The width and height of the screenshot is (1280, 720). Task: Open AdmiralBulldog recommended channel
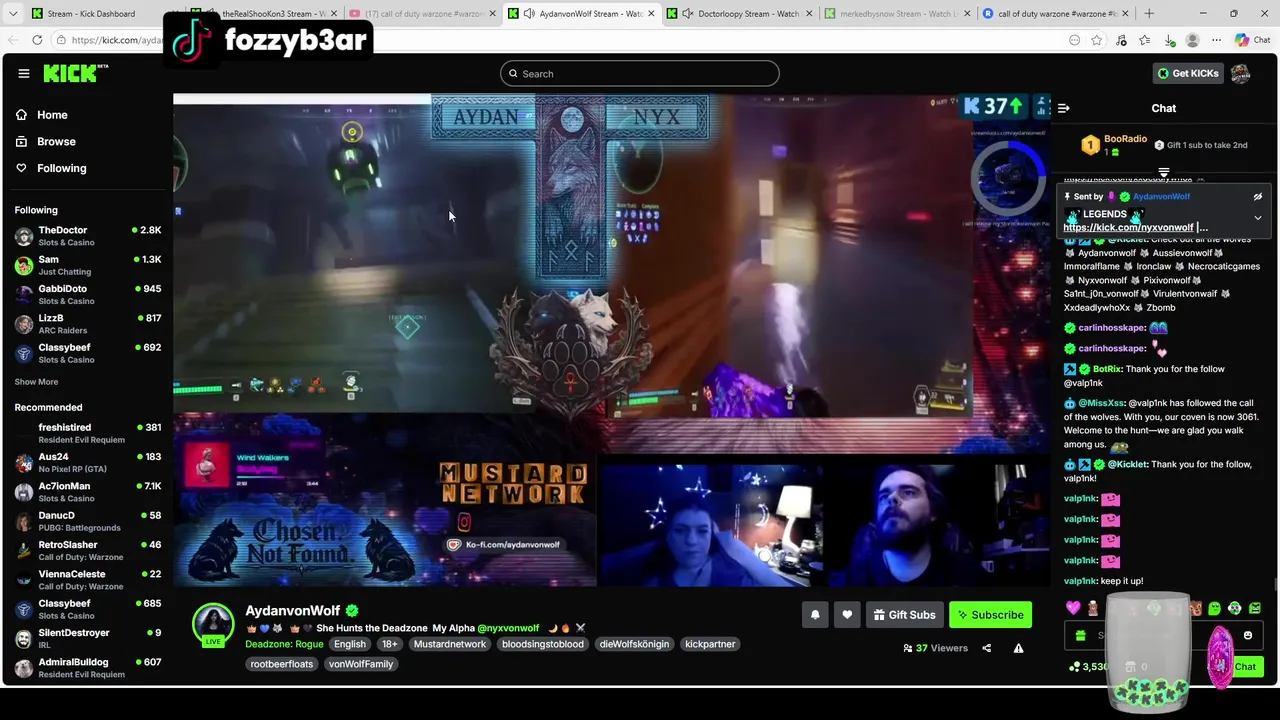click(x=88, y=668)
